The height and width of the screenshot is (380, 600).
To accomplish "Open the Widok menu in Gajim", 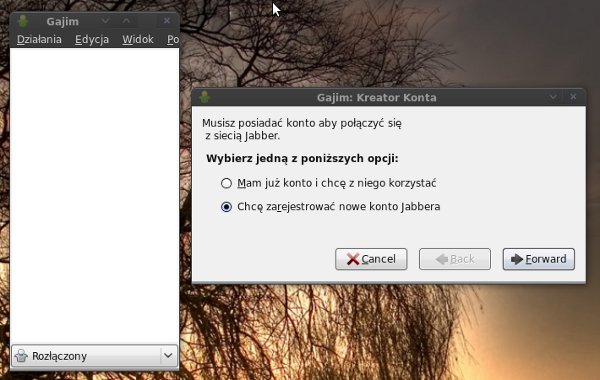I will click(138, 39).
